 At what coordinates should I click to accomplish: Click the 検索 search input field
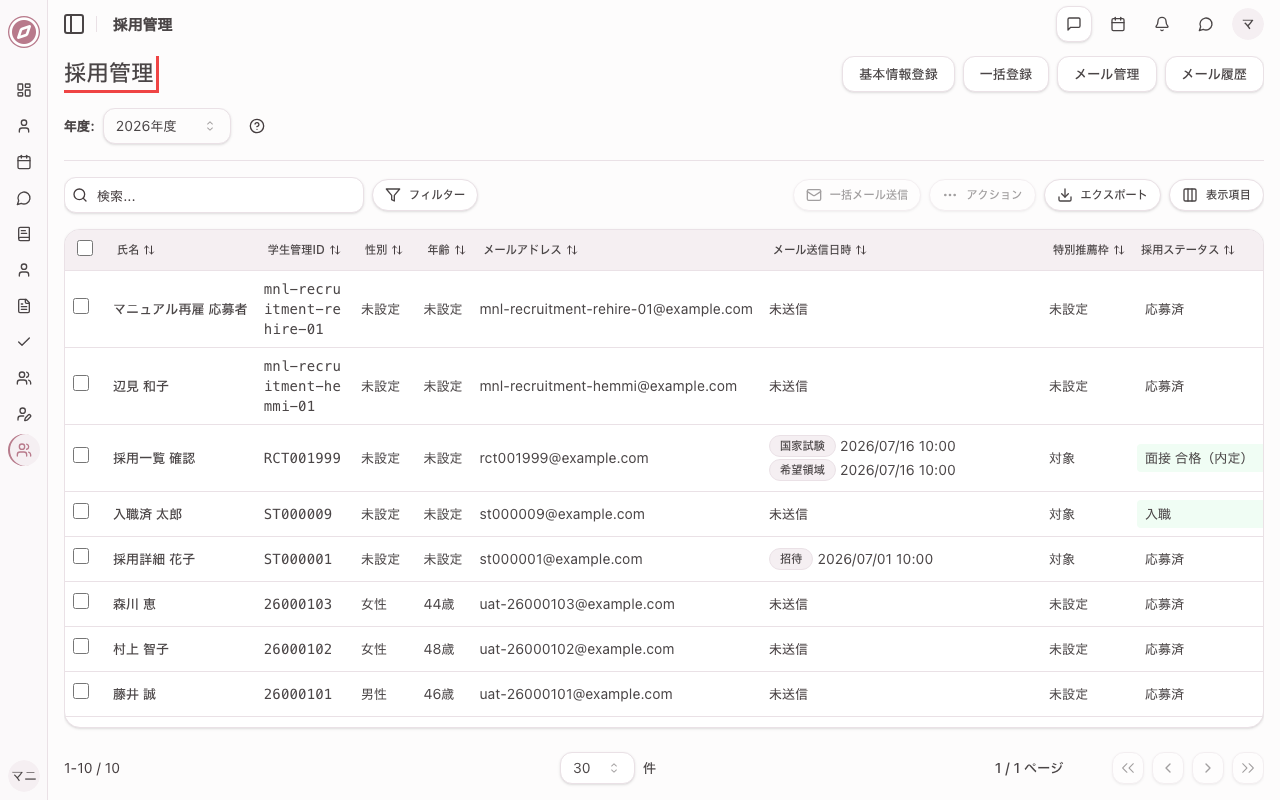[214, 195]
